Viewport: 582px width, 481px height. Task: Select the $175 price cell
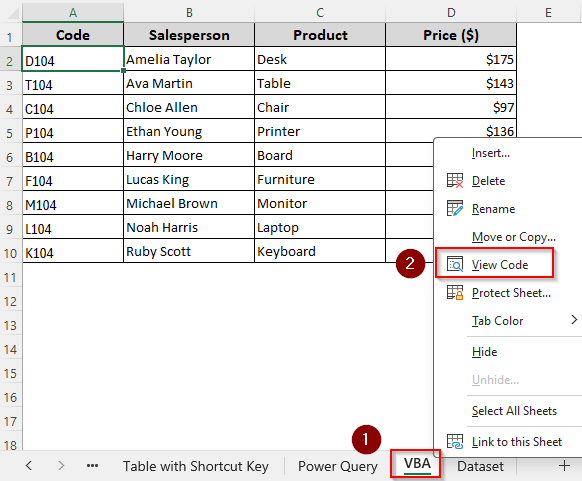[x=451, y=59]
